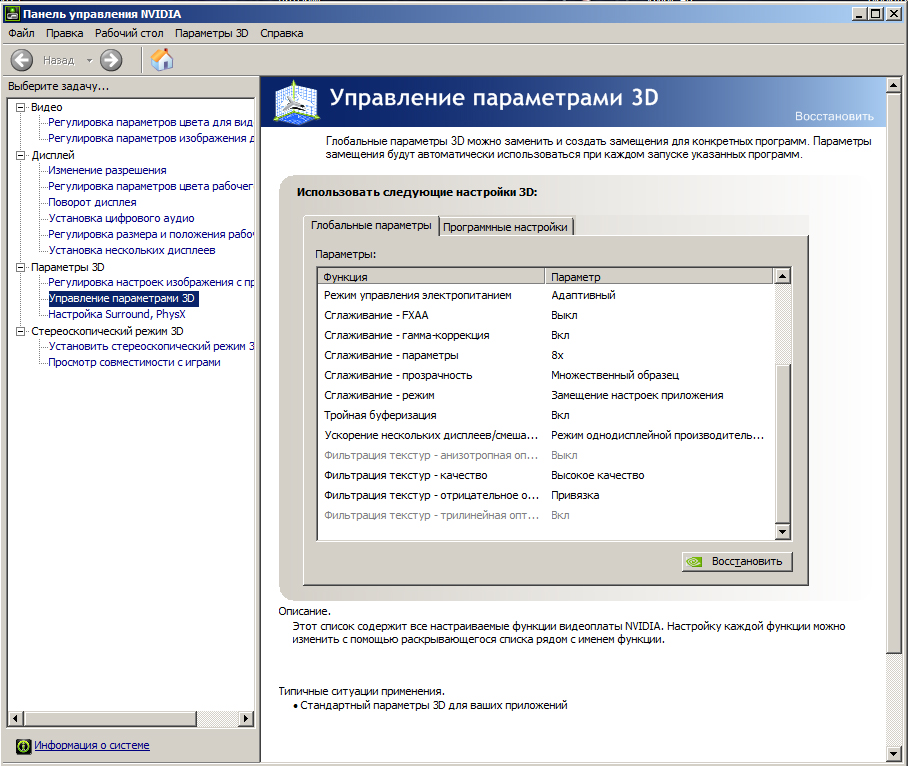Image resolution: width=908 pixels, height=766 pixels.
Task: Open Установка цифрового аудио task
Action: click(x=122, y=218)
